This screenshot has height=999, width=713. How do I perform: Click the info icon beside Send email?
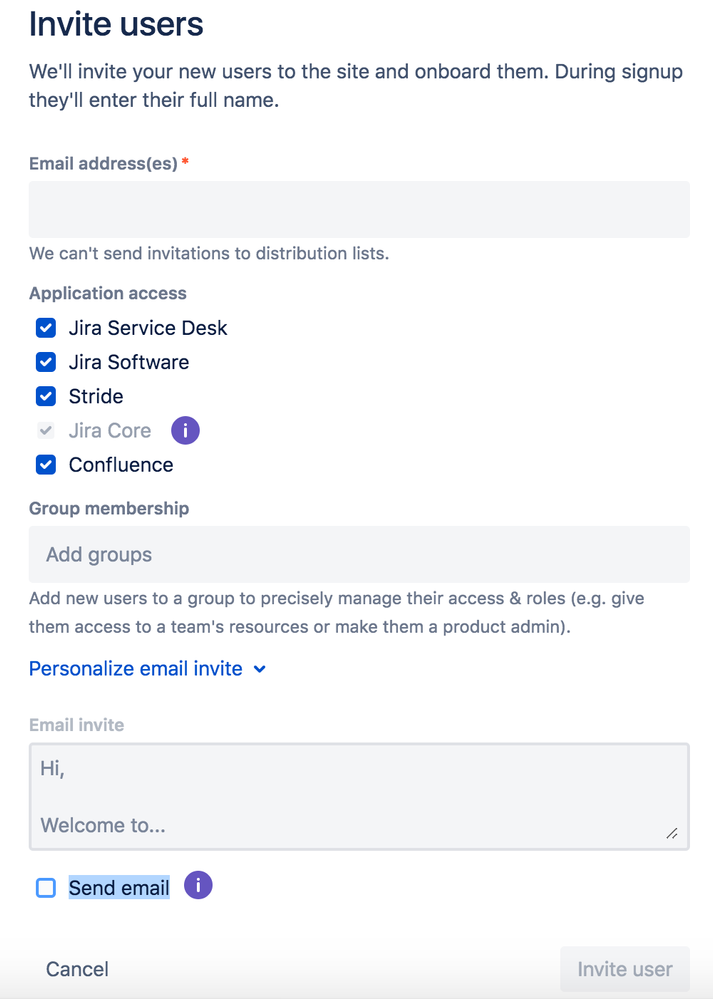(x=197, y=885)
